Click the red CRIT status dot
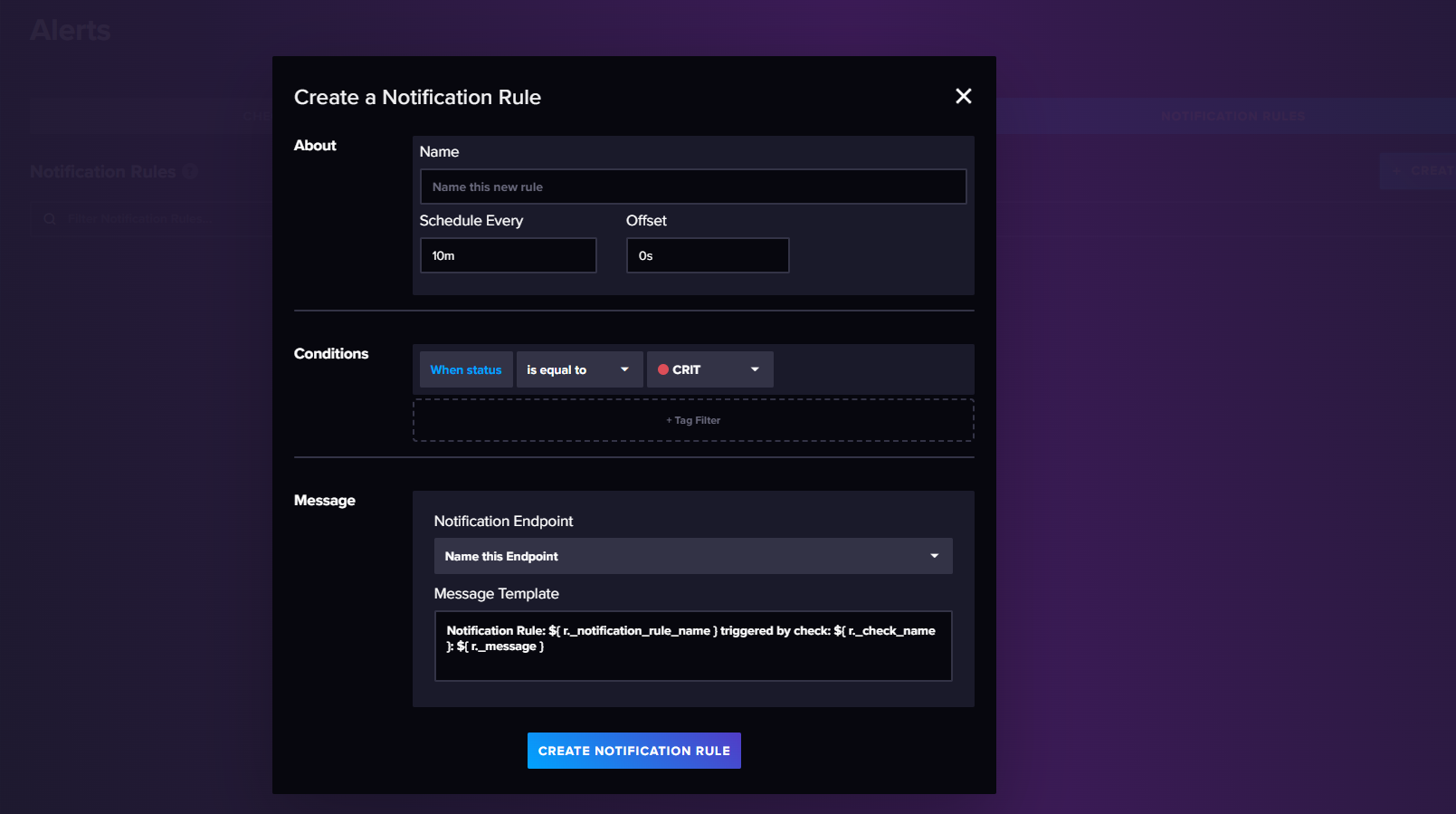 pos(662,369)
